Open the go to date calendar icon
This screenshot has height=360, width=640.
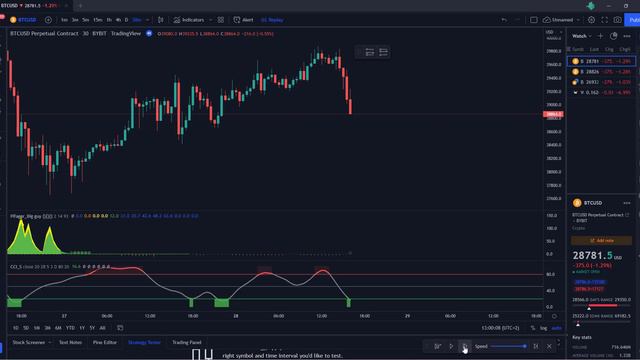(120, 328)
